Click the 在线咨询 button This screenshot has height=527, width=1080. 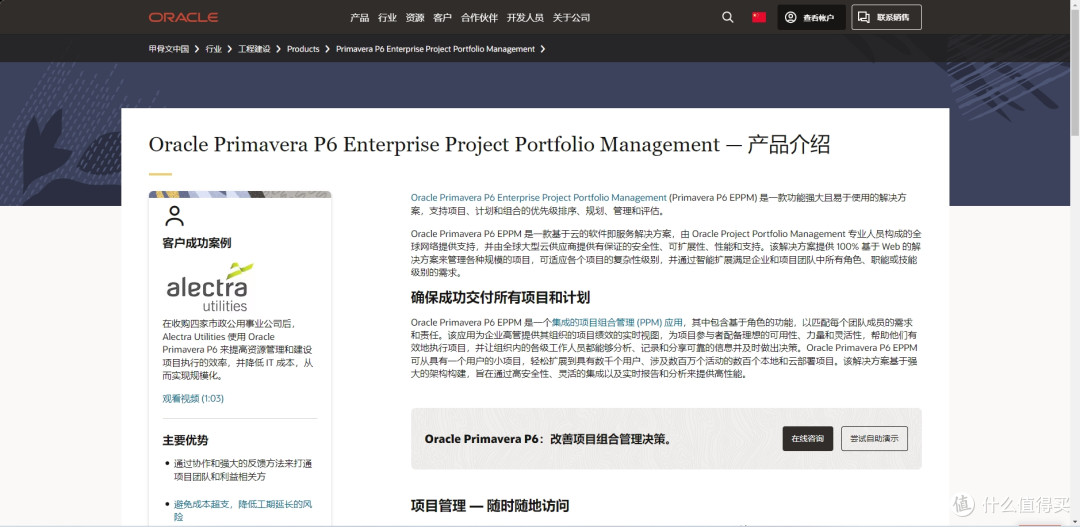click(807, 439)
